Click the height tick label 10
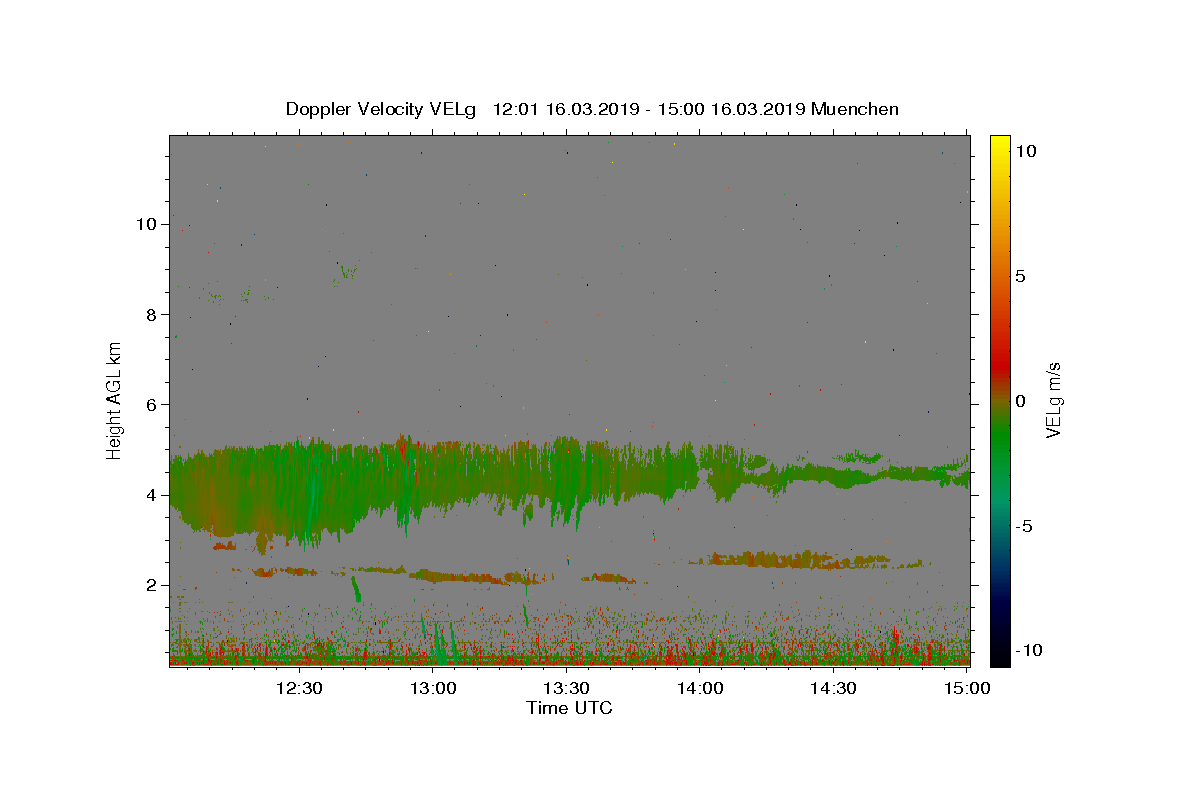This screenshot has height=800, width=1200. pyautogui.click(x=147, y=224)
